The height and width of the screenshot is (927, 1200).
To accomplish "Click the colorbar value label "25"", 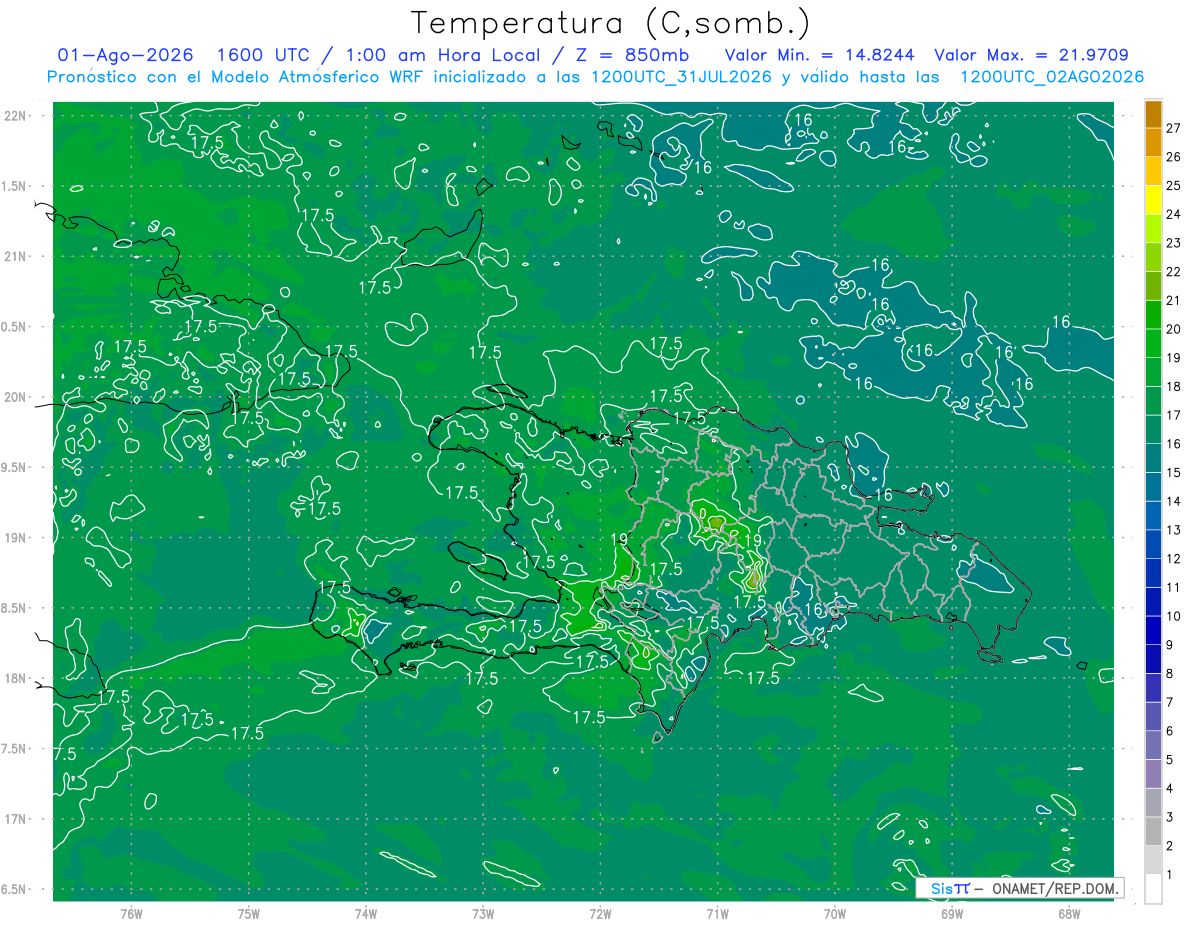I will [1173, 185].
